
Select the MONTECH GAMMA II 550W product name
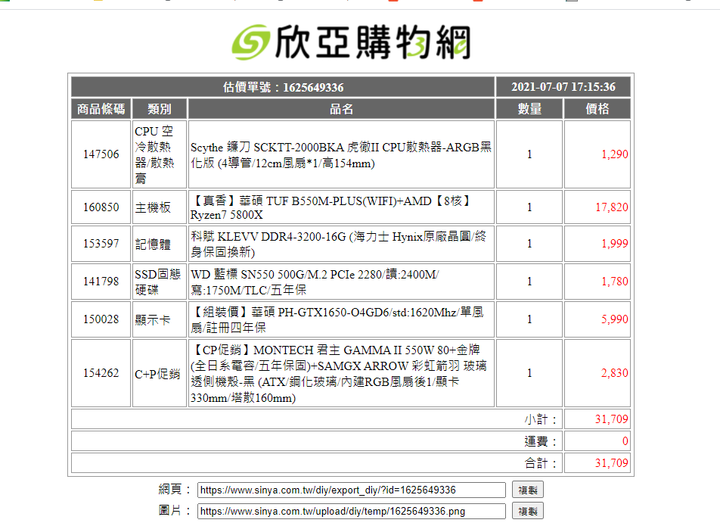[338, 373]
